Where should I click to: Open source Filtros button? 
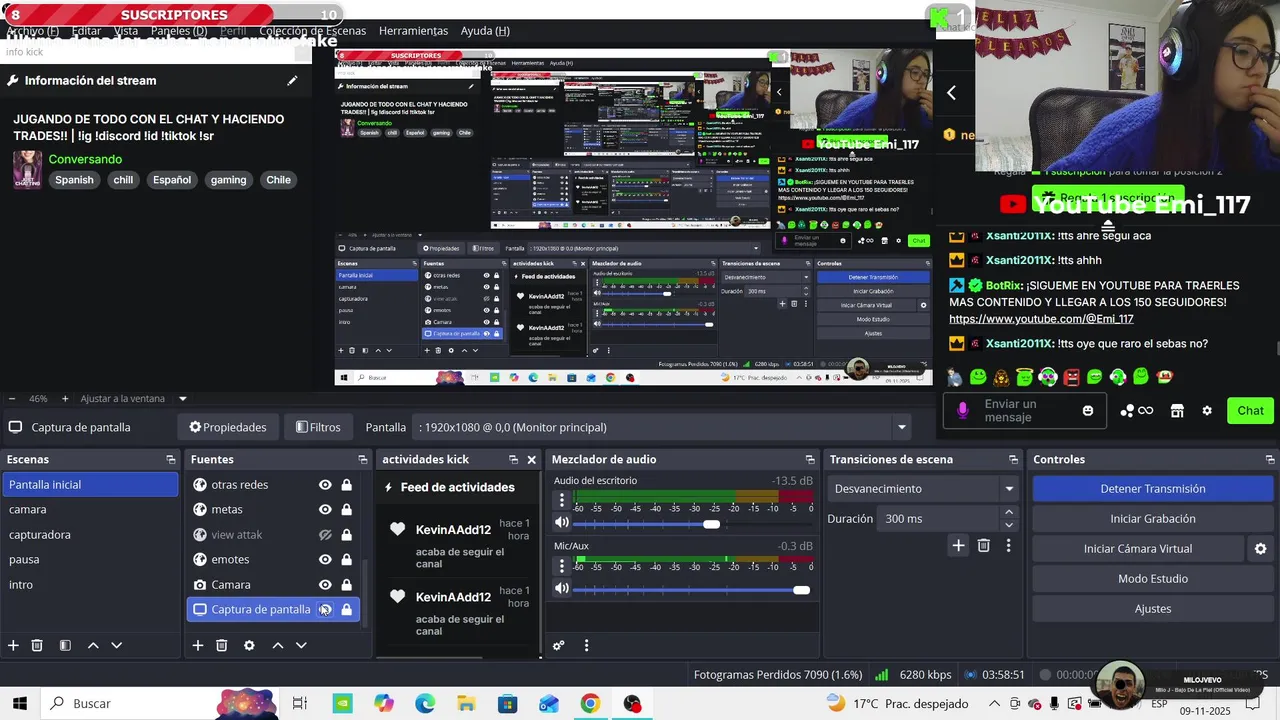tap(318, 427)
